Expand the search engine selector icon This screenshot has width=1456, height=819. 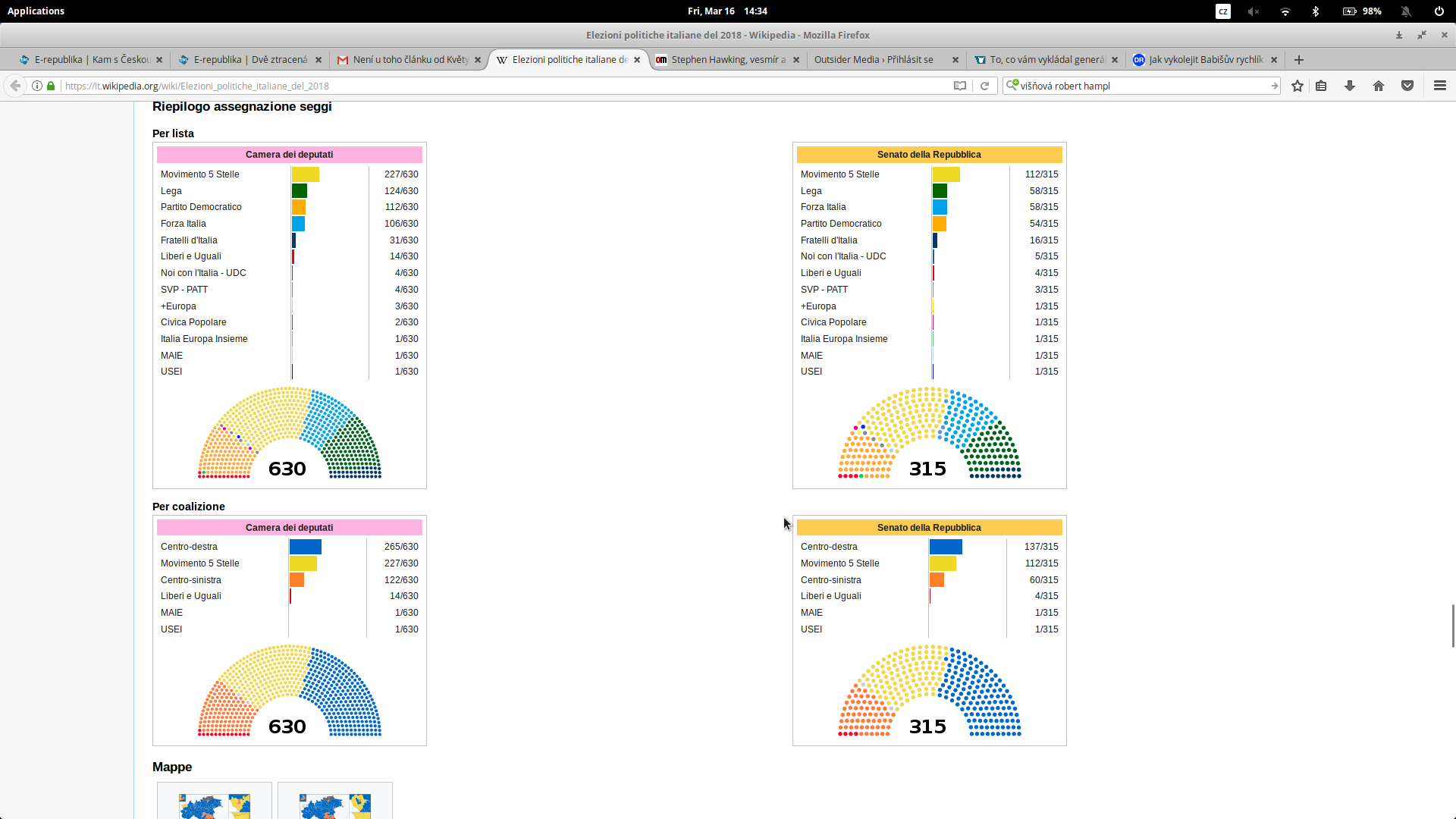1012,86
